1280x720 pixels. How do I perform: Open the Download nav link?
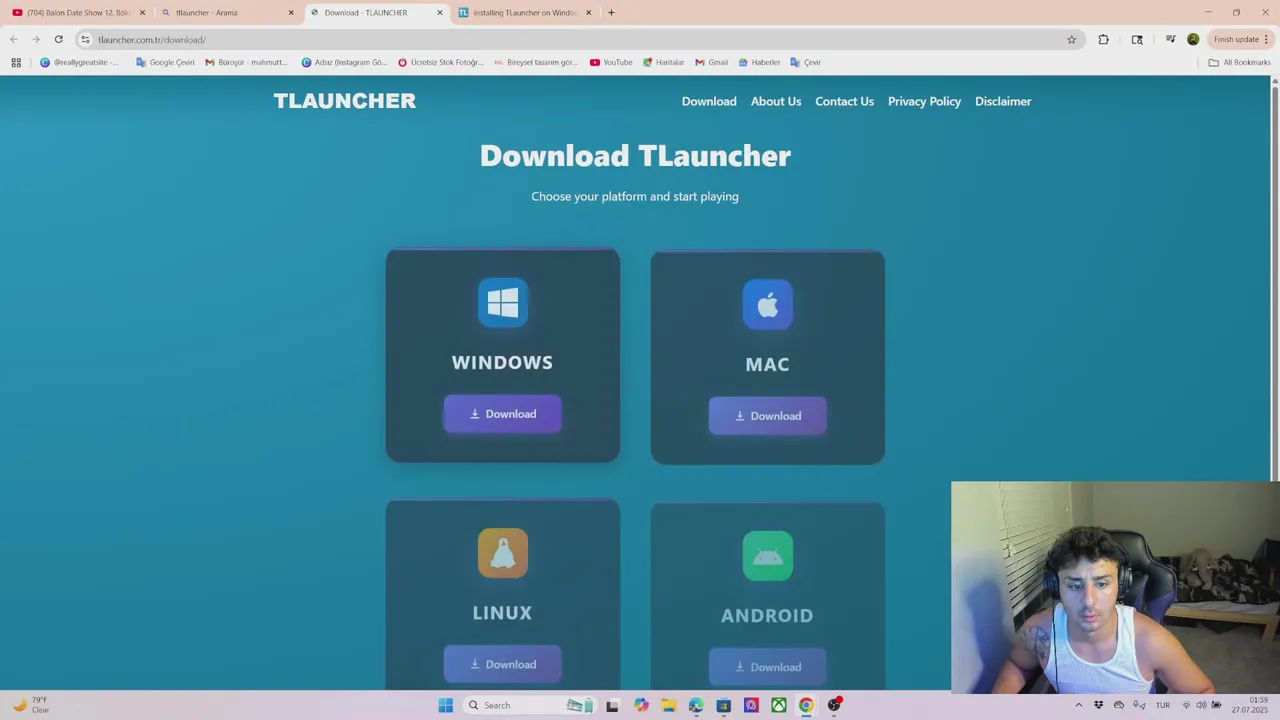[x=709, y=101]
